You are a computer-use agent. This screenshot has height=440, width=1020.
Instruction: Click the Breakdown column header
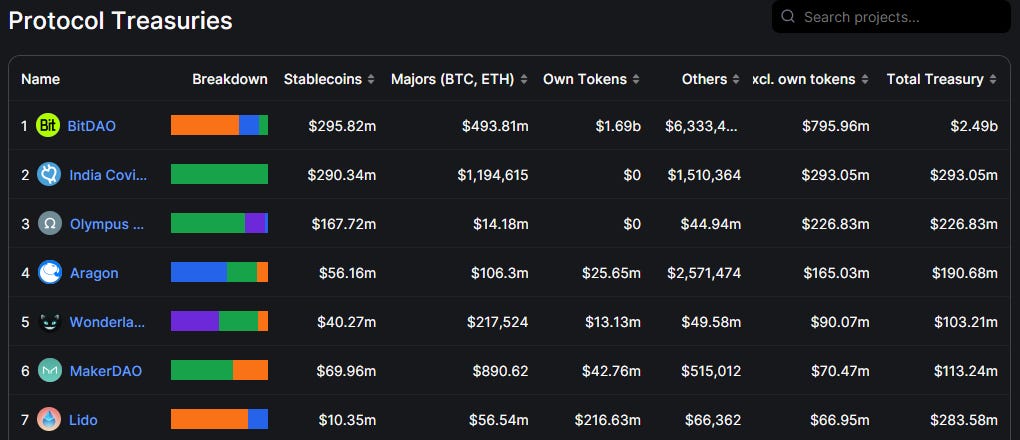pyautogui.click(x=230, y=79)
